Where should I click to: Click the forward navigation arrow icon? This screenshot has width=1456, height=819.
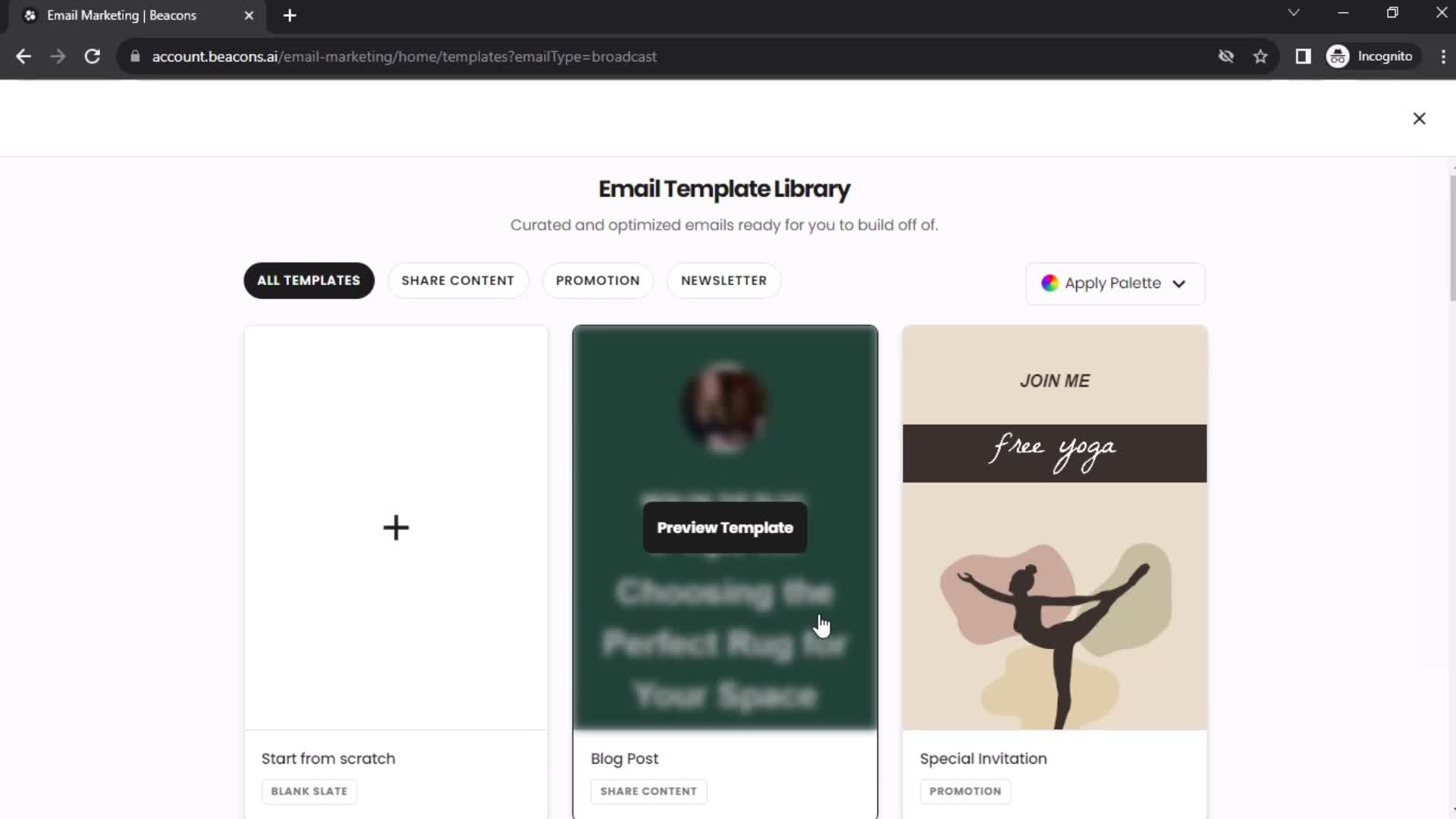tap(57, 56)
